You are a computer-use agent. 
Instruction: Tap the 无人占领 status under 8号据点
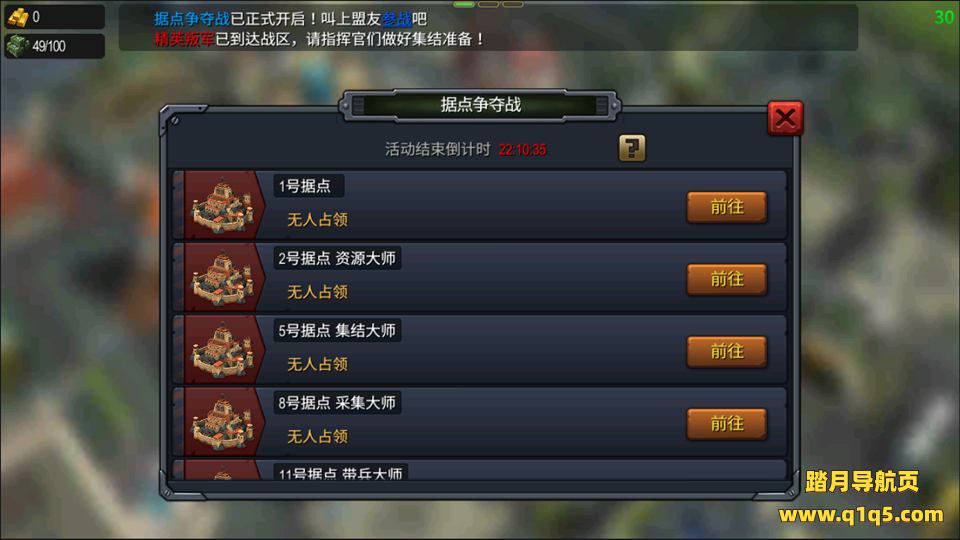(x=317, y=437)
